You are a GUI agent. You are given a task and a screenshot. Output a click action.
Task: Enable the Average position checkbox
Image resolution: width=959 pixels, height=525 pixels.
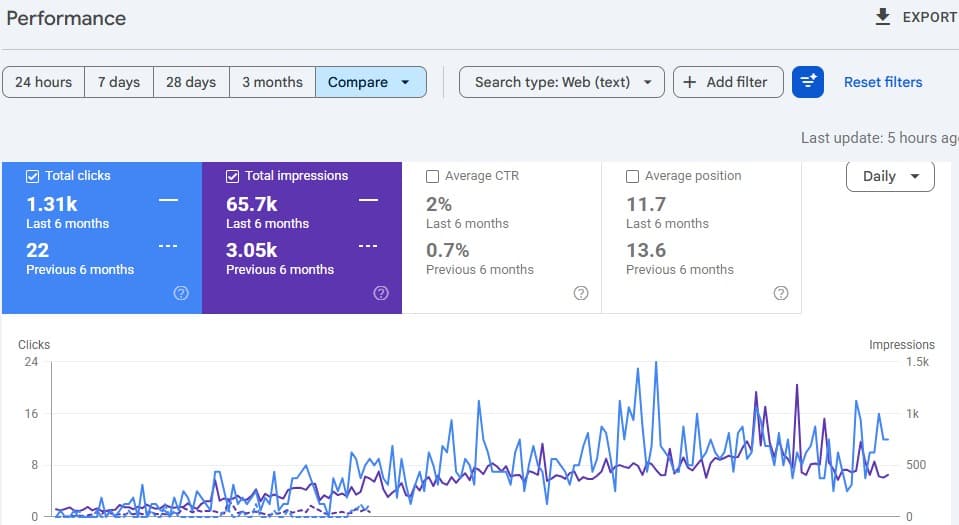tap(632, 176)
